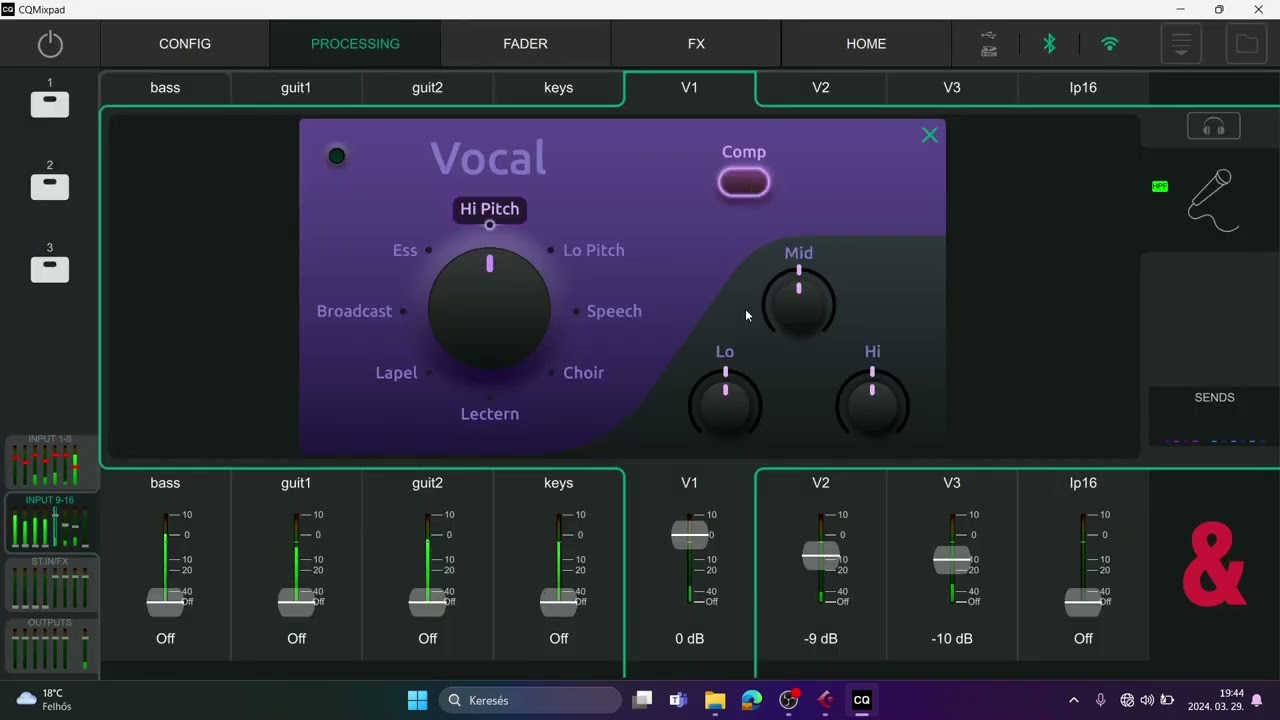Click soft key 2 on the left

click(50, 187)
